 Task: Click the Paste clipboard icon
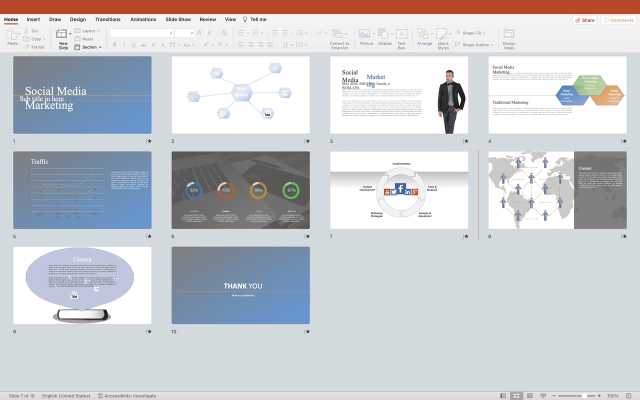(12, 36)
